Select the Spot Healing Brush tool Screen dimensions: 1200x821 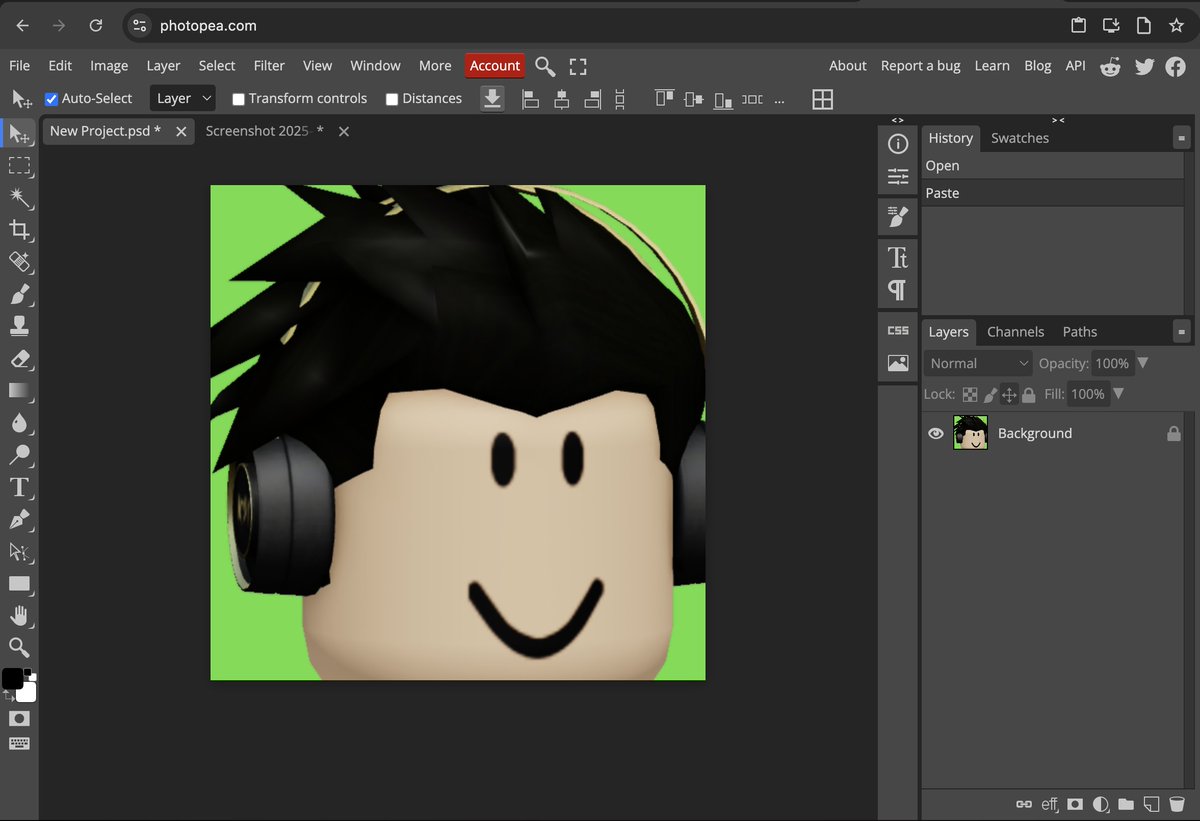19,263
